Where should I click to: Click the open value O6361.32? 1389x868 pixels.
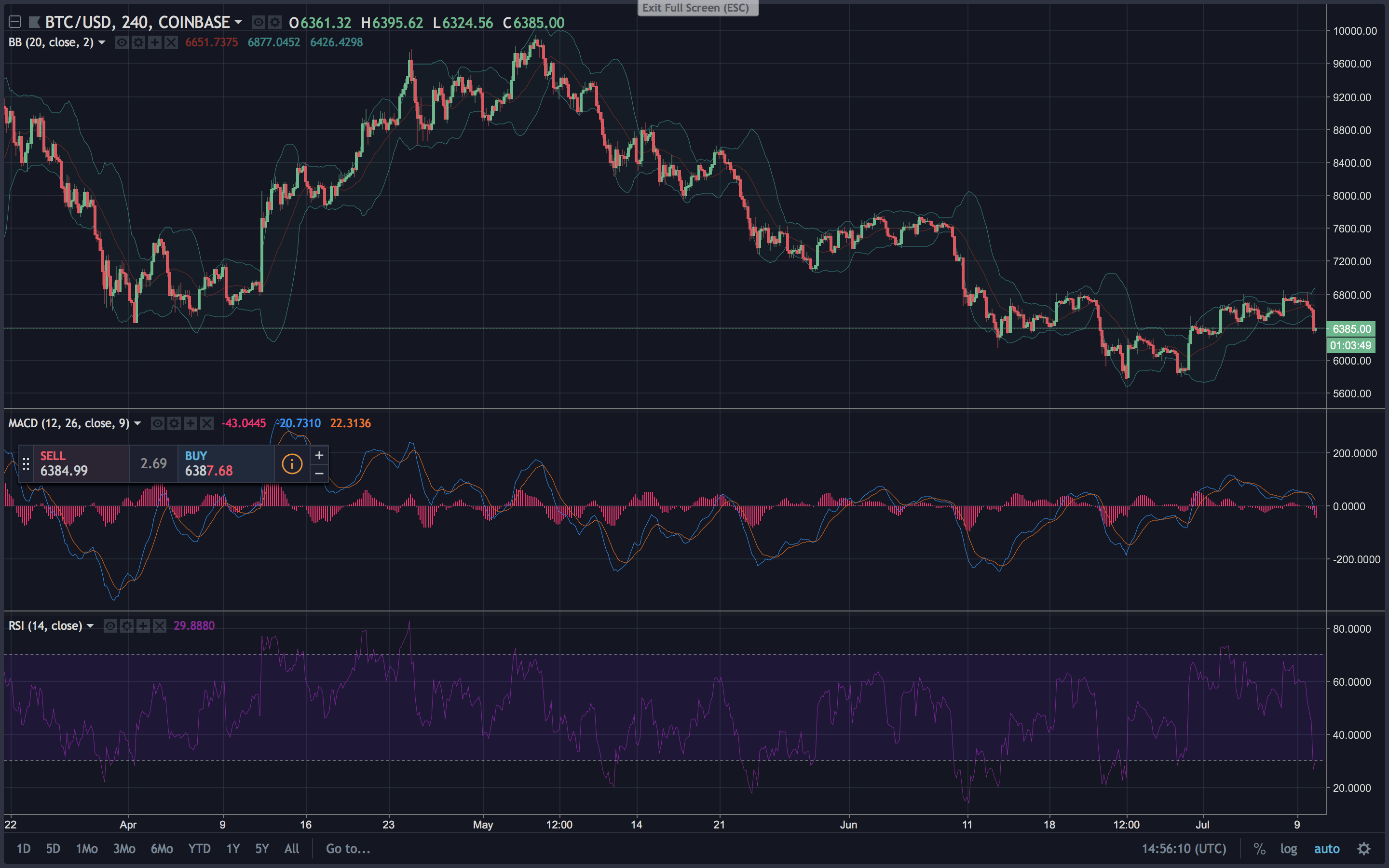point(320,22)
